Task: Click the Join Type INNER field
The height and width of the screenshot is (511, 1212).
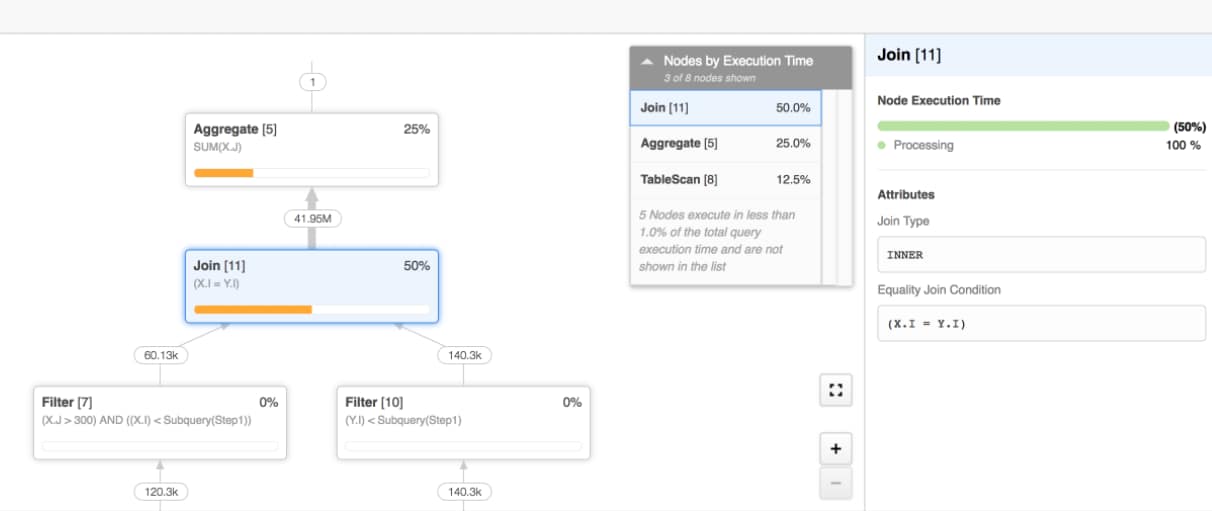Action: [x=1041, y=254]
